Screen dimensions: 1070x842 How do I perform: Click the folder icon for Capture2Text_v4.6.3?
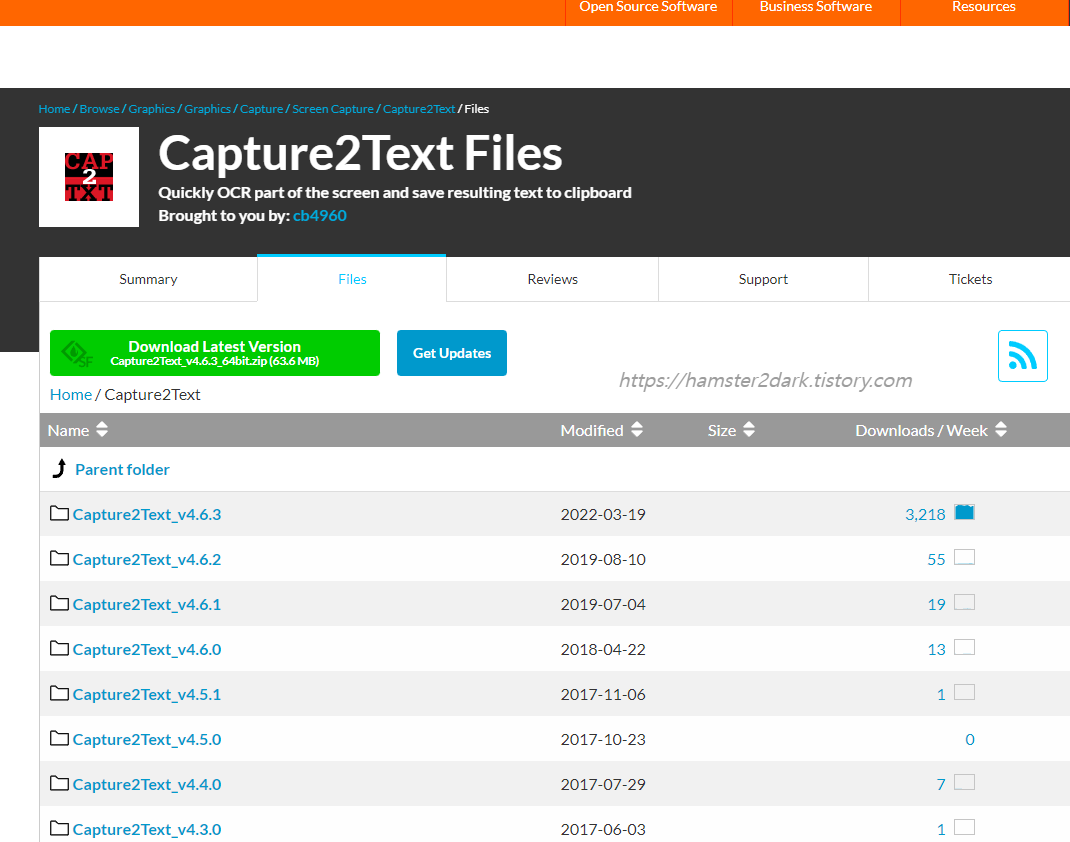[59, 513]
